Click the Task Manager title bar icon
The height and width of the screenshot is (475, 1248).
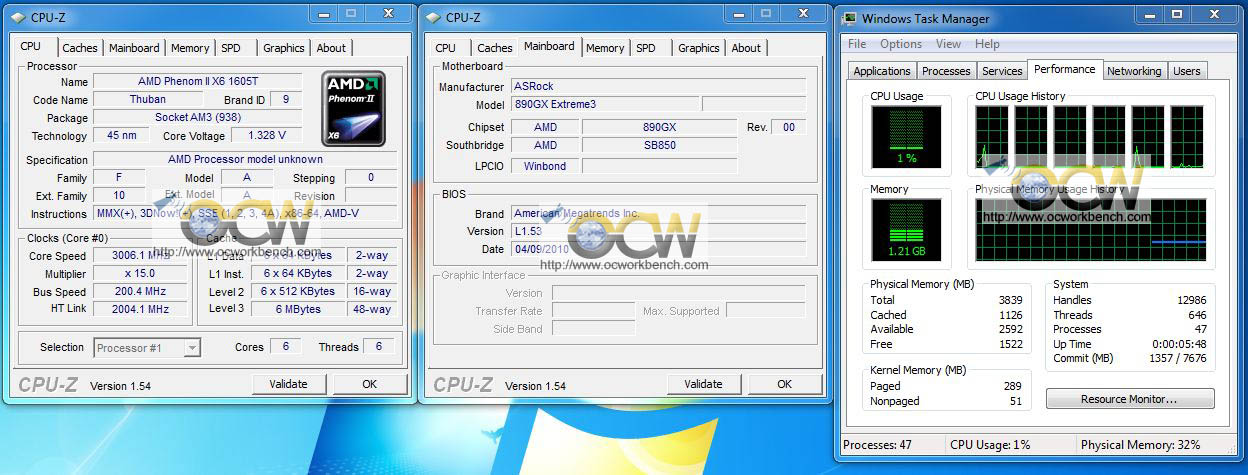tap(850, 18)
